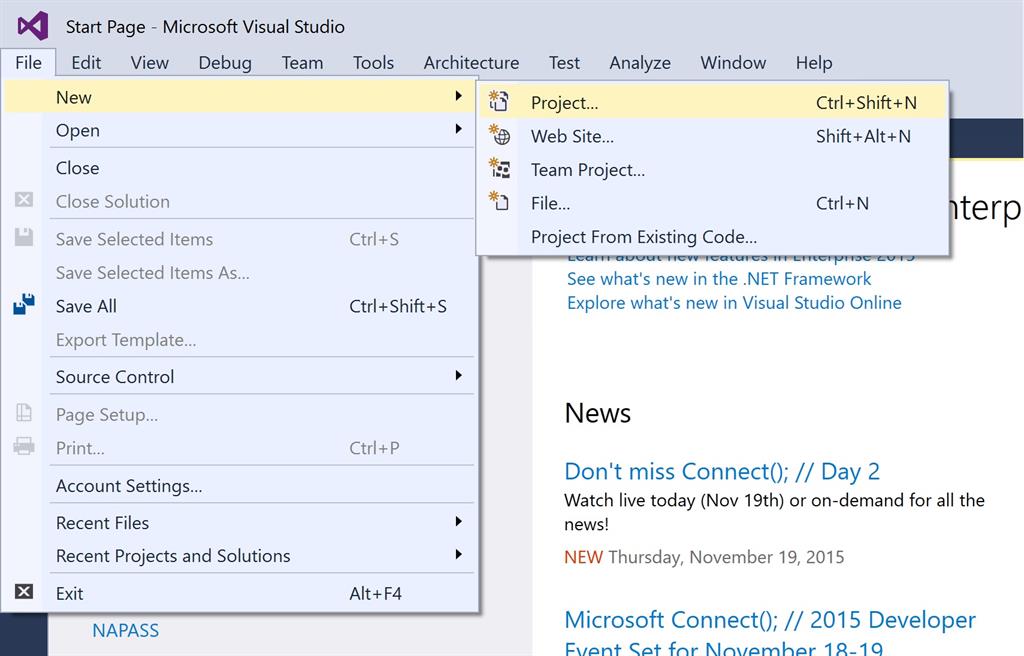Select Project From Existing Code
Screen dimensions: 1024x656
click(643, 237)
